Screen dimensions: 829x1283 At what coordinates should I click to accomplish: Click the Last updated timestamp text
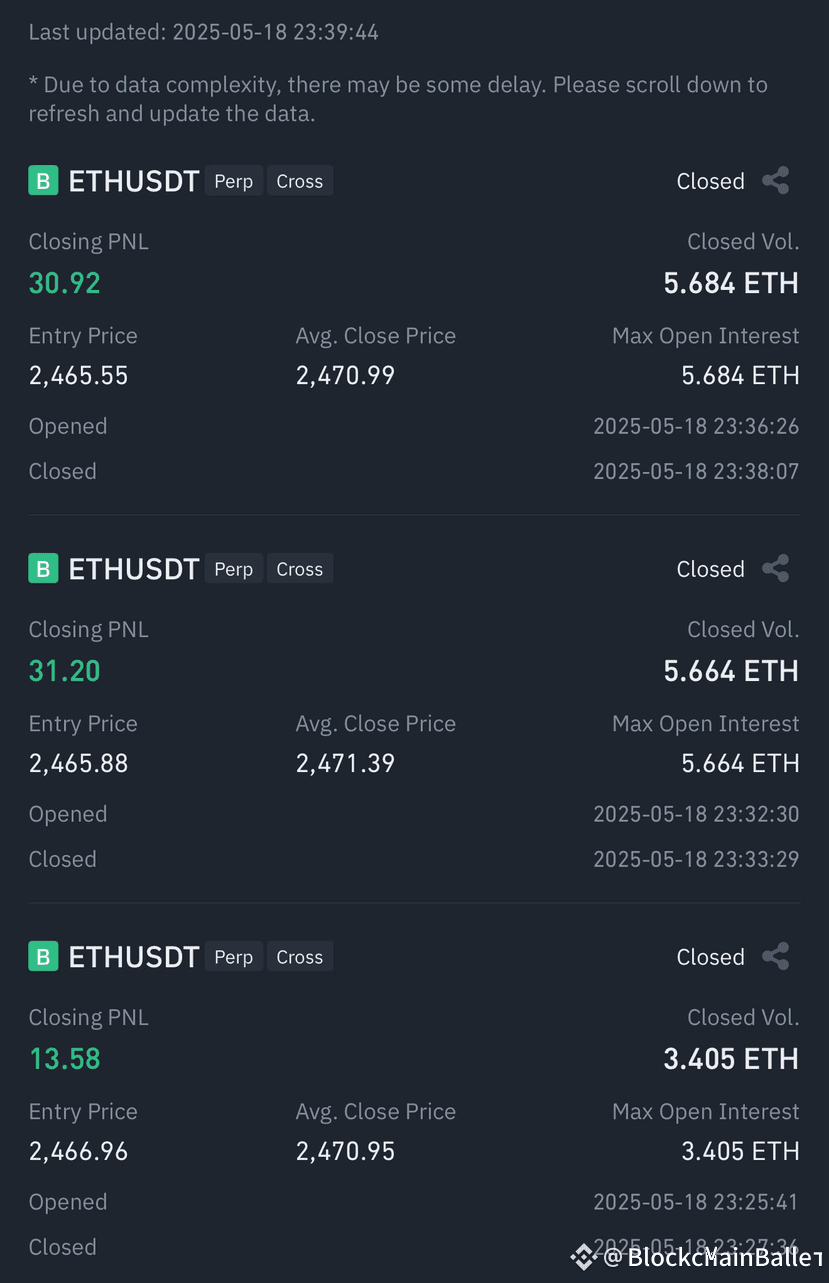click(x=204, y=32)
